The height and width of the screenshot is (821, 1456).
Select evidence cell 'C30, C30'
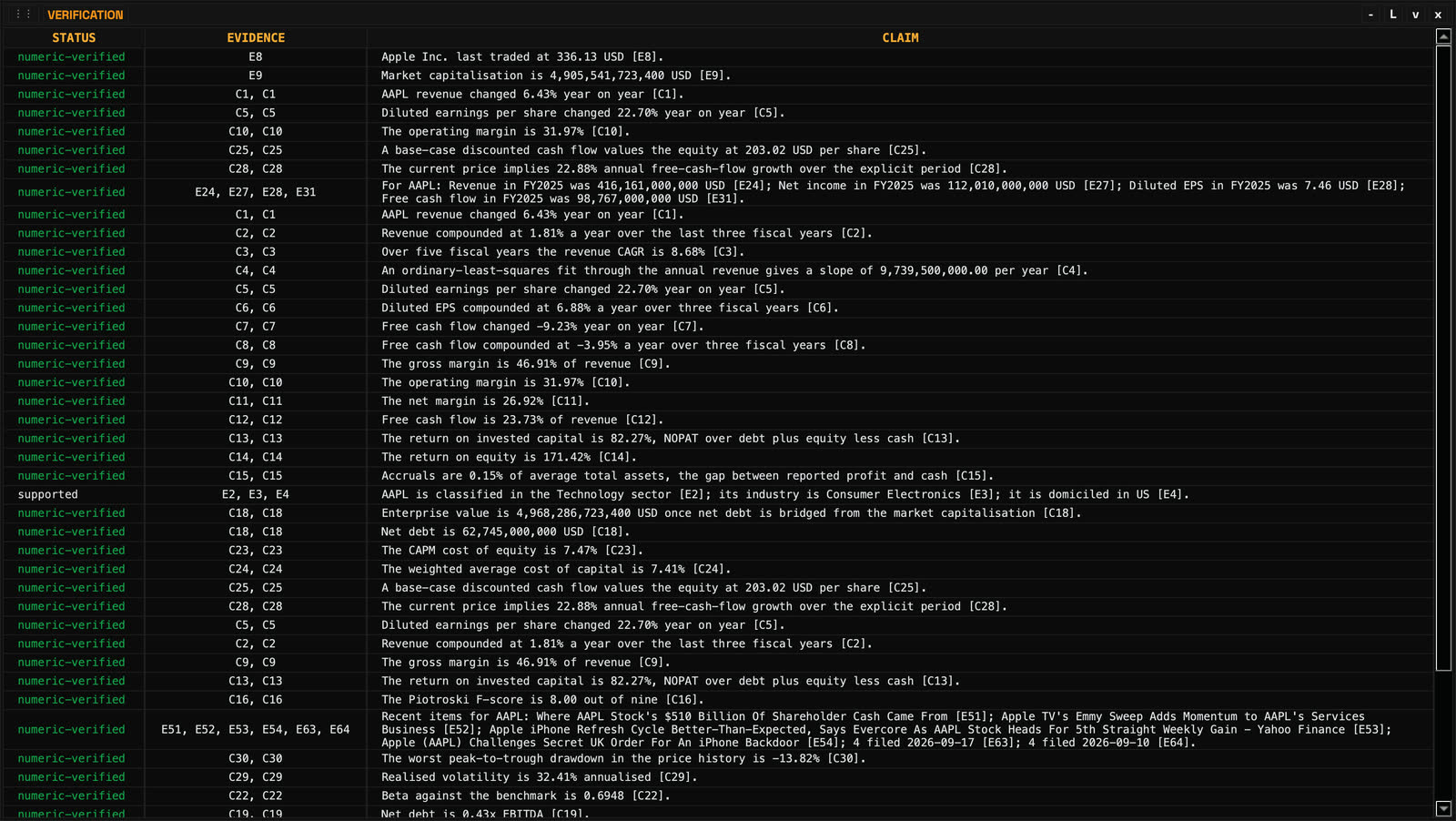coord(256,758)
